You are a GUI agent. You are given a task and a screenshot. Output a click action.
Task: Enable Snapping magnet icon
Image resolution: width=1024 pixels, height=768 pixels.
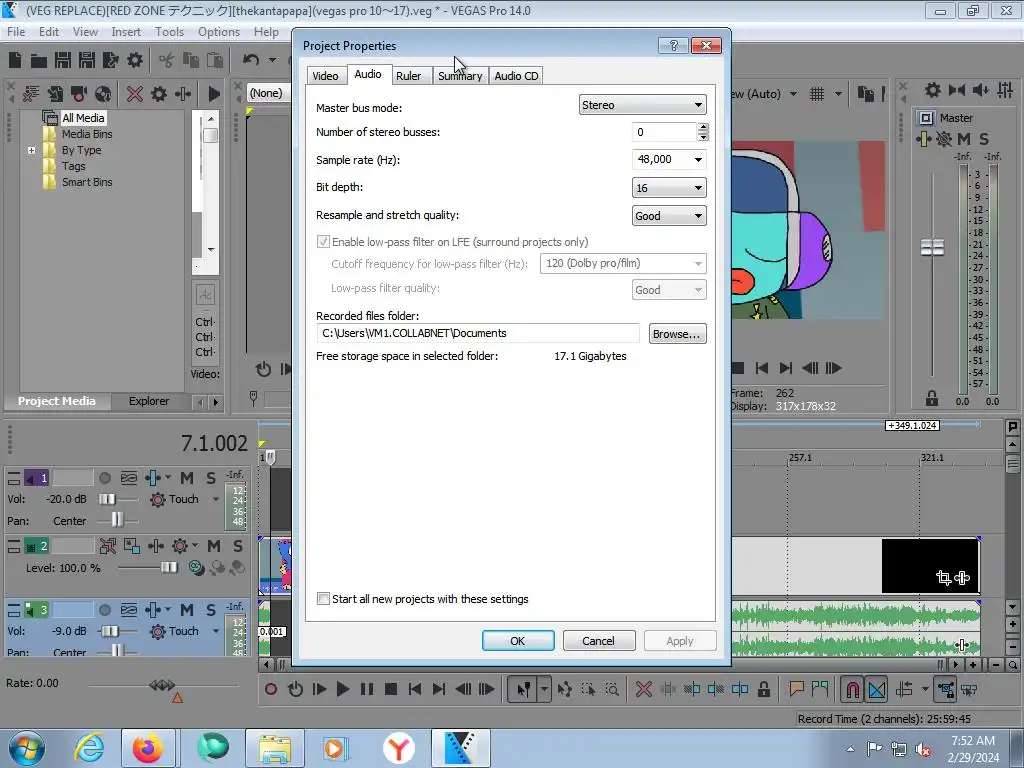click(852, 690)
